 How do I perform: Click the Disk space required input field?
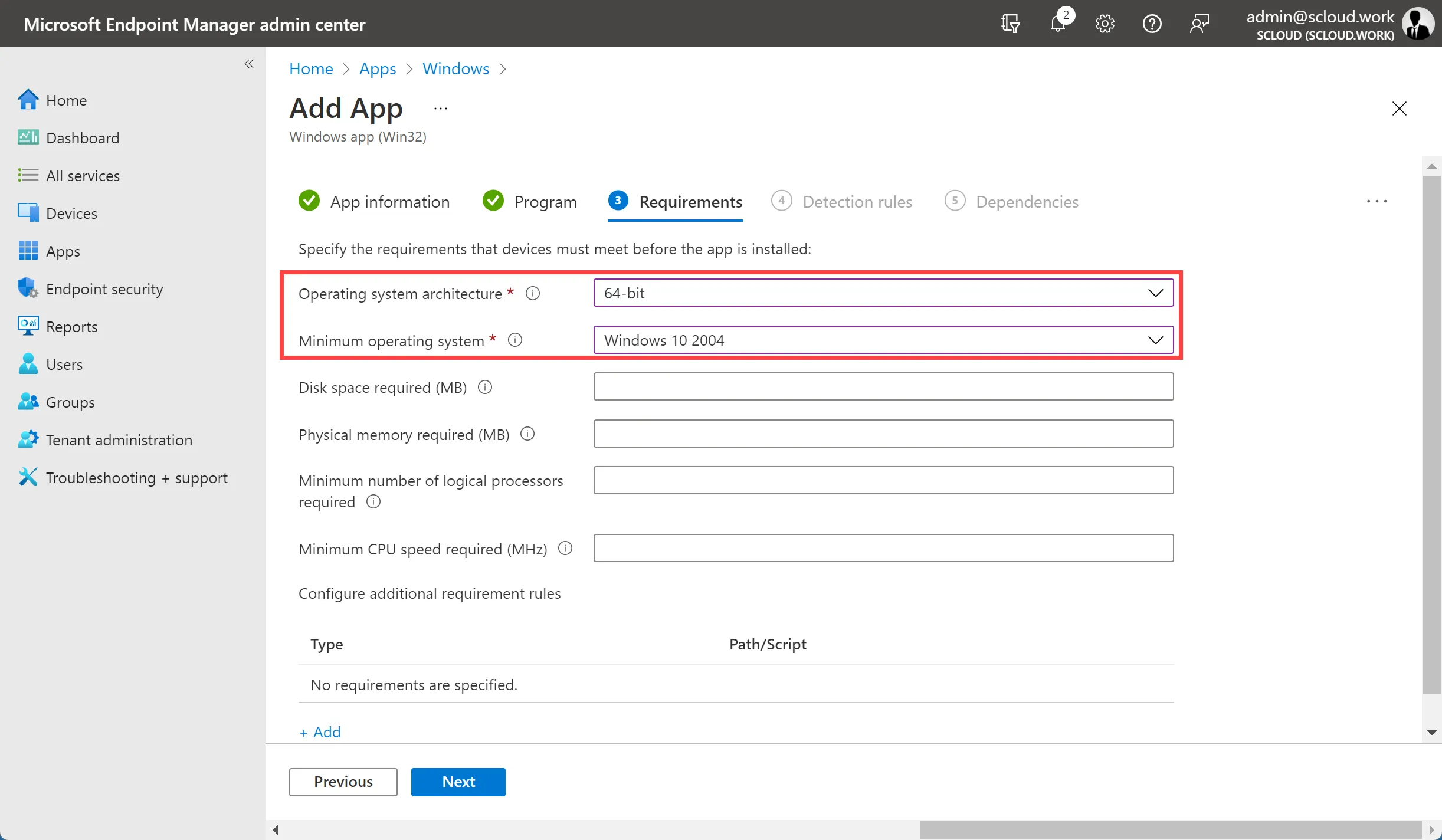click(883, 386)
